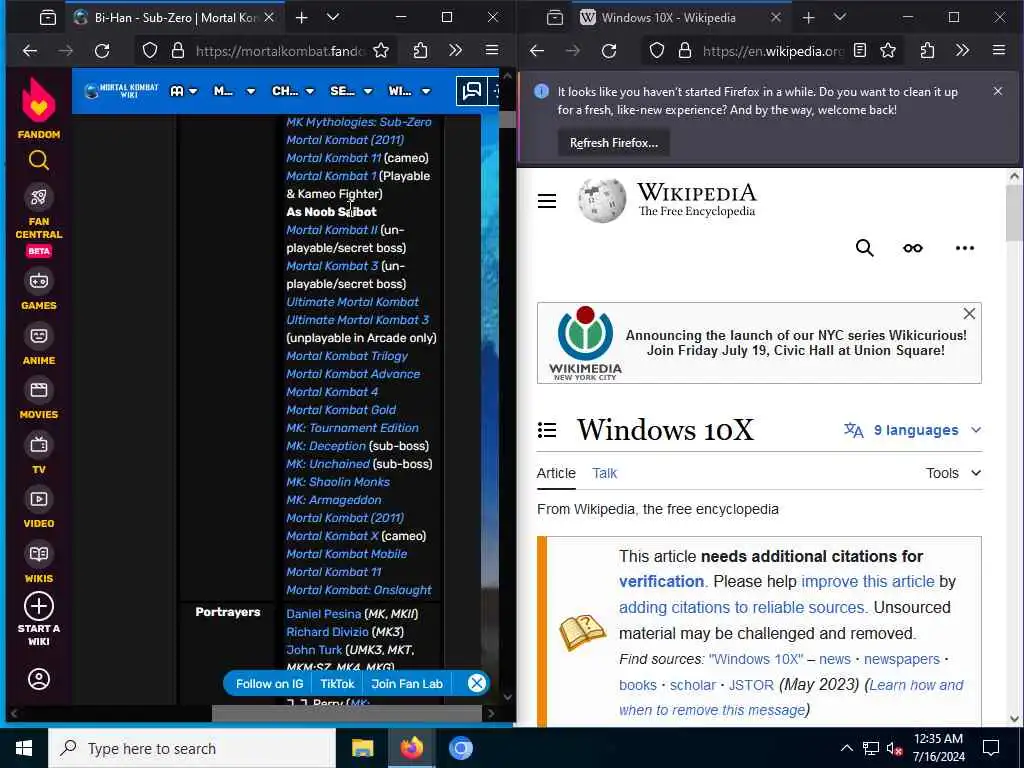List all tabs in Wikipedia Firefox window

(x=840, y=18)
